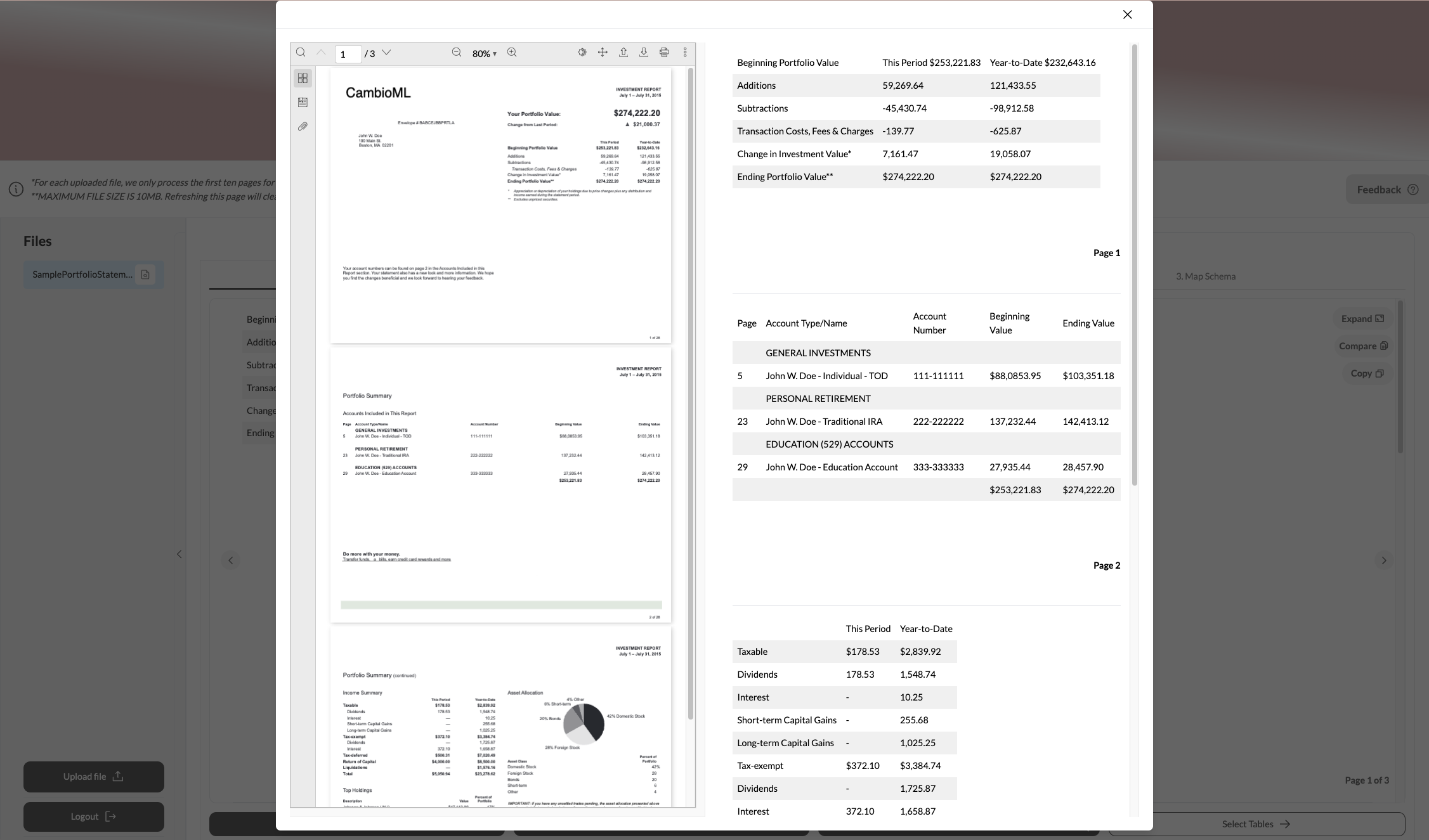This screenshot has height=840, width=1429.
Task: Toggle the thumbnails sidebar panel
Action: coord(303,78)
